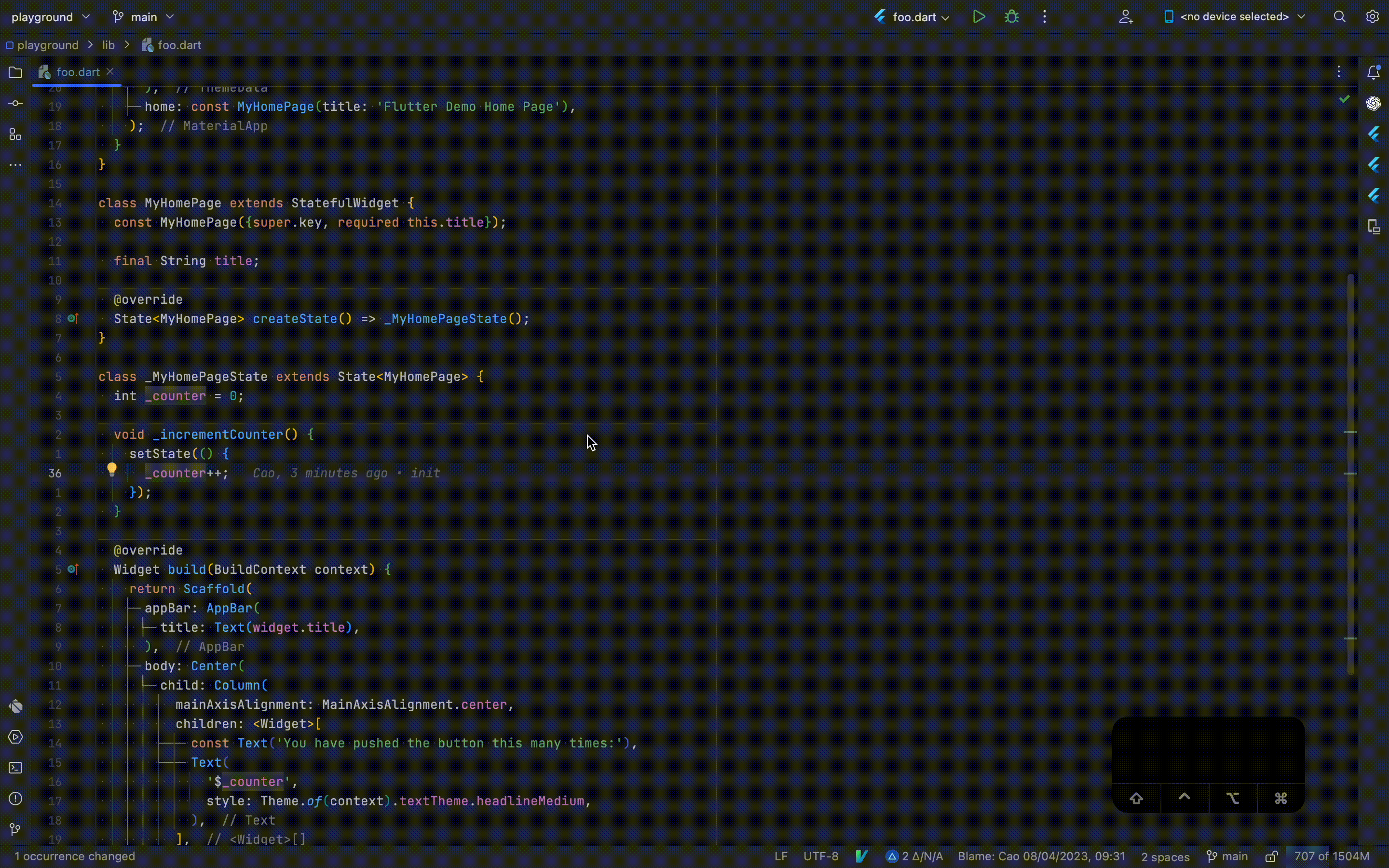This screenshot has height=868, width=1389.
Task: Open the Structure tool window
Action: pyautogui.click(x=15, y=135)
